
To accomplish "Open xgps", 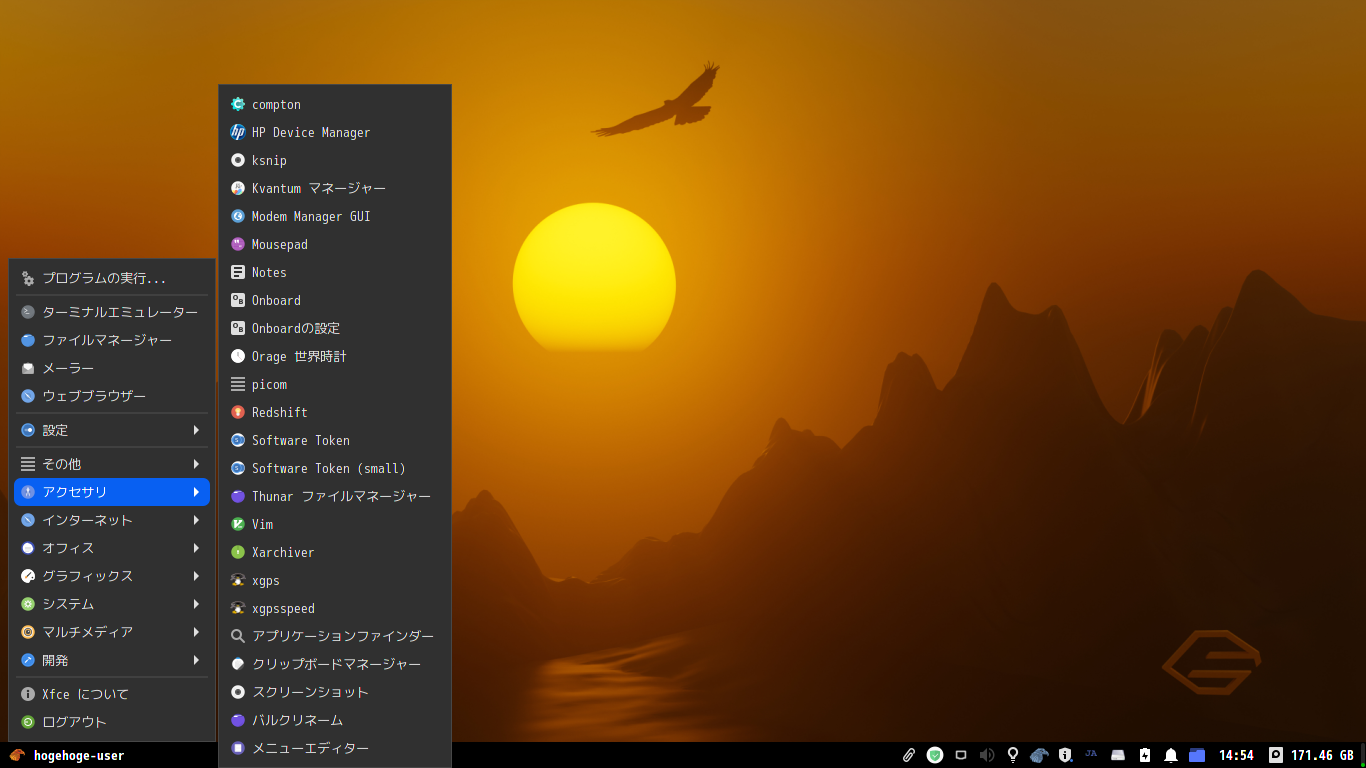I will [335, 580].
